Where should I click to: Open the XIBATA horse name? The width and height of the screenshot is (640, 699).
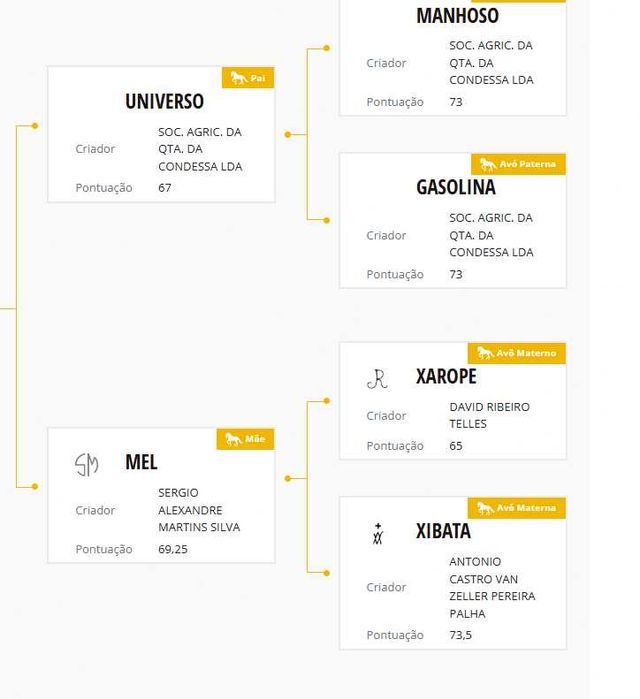[x=443, y=532]
